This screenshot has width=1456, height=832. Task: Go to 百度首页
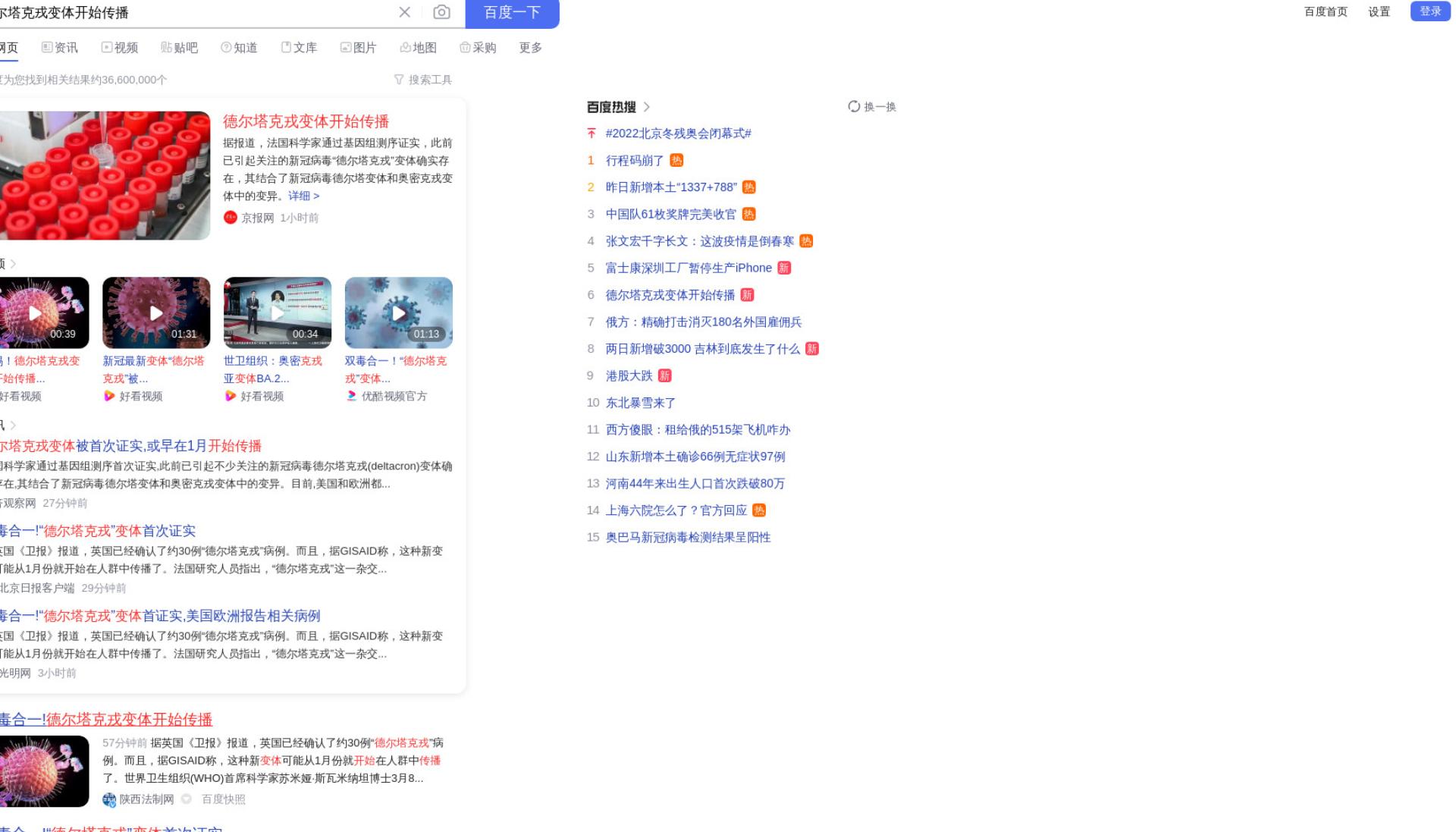pos(1326,11)
